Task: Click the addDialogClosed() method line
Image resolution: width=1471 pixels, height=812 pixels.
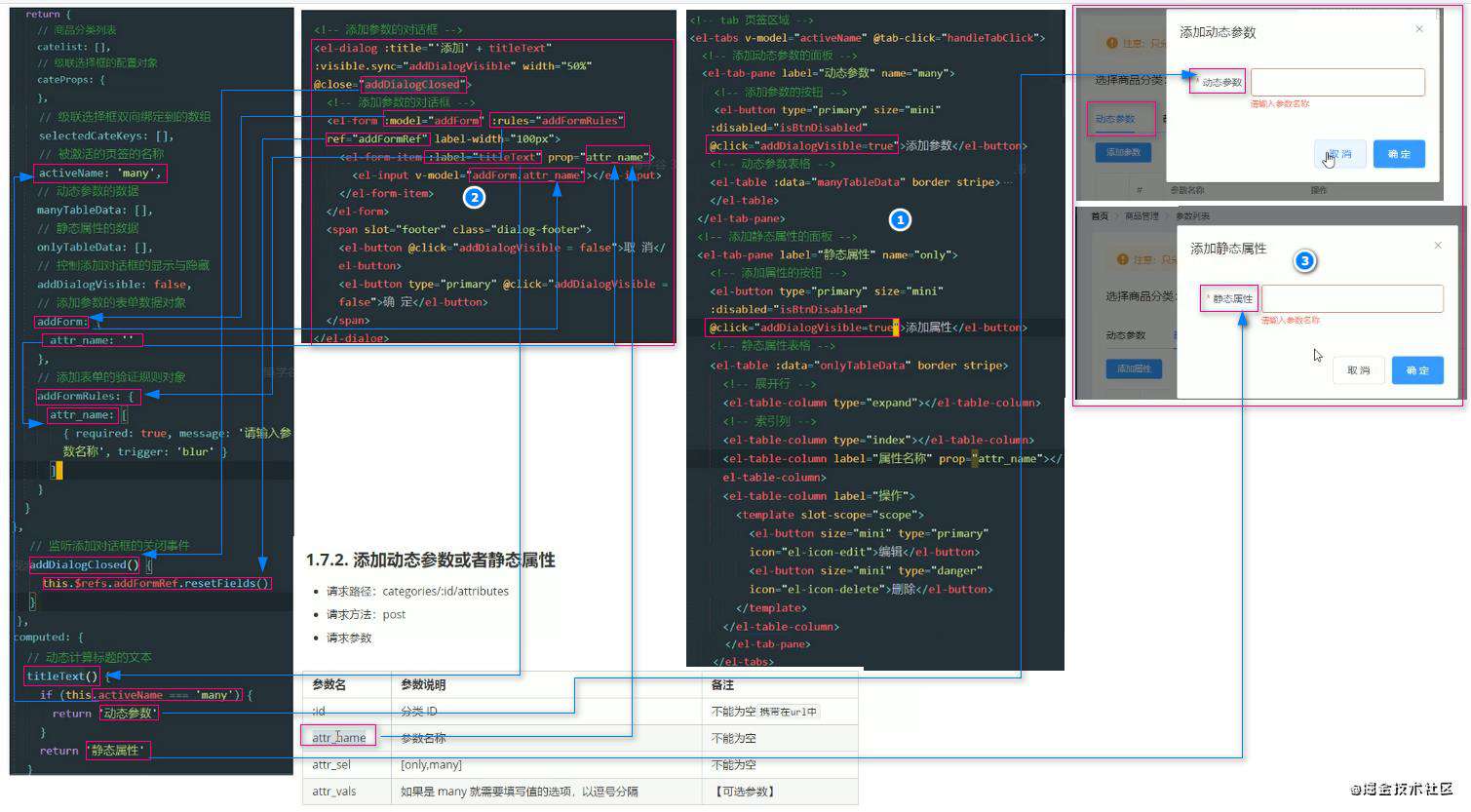Action: coord(90,564)
